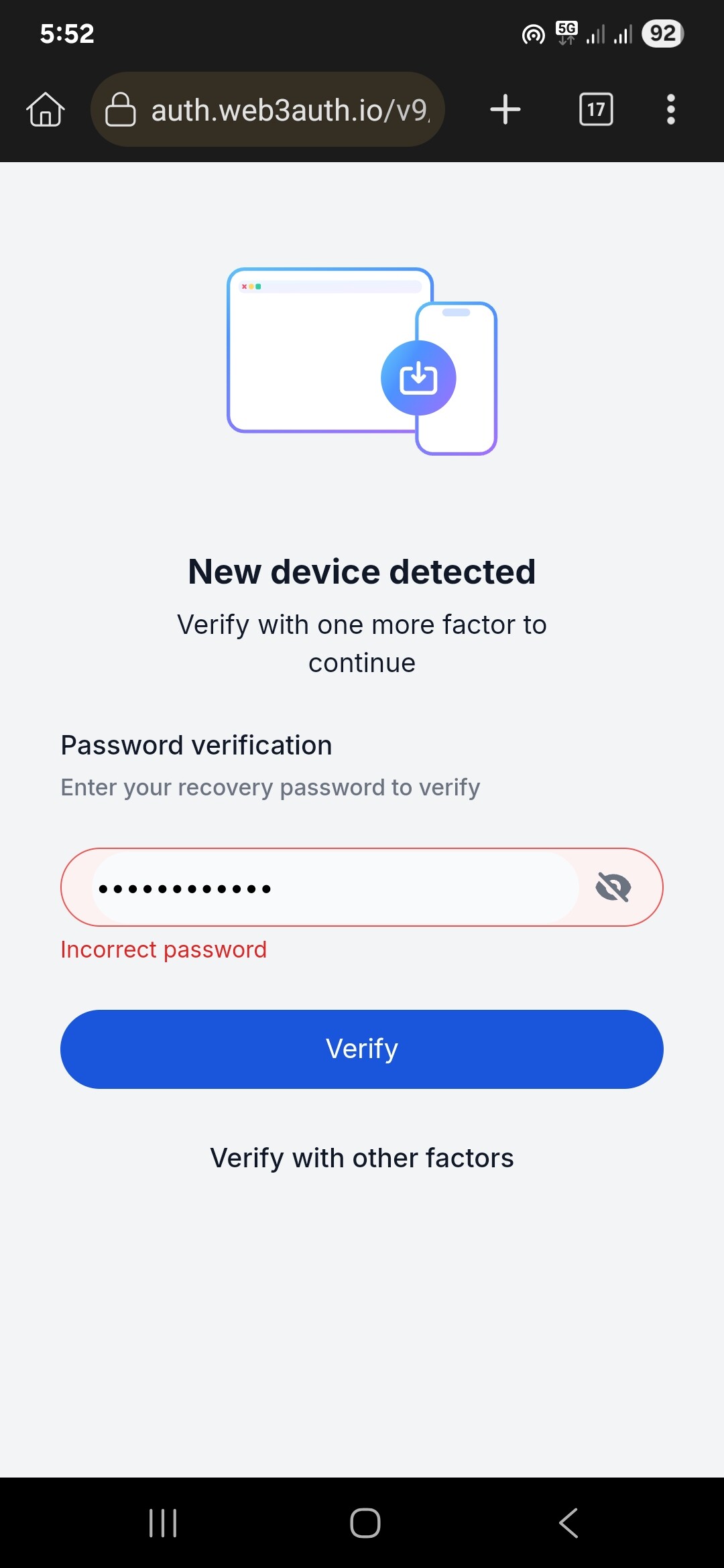Tap the Android back navigation arrow
The image size is (724, 1568).
tap(568, 1522)
